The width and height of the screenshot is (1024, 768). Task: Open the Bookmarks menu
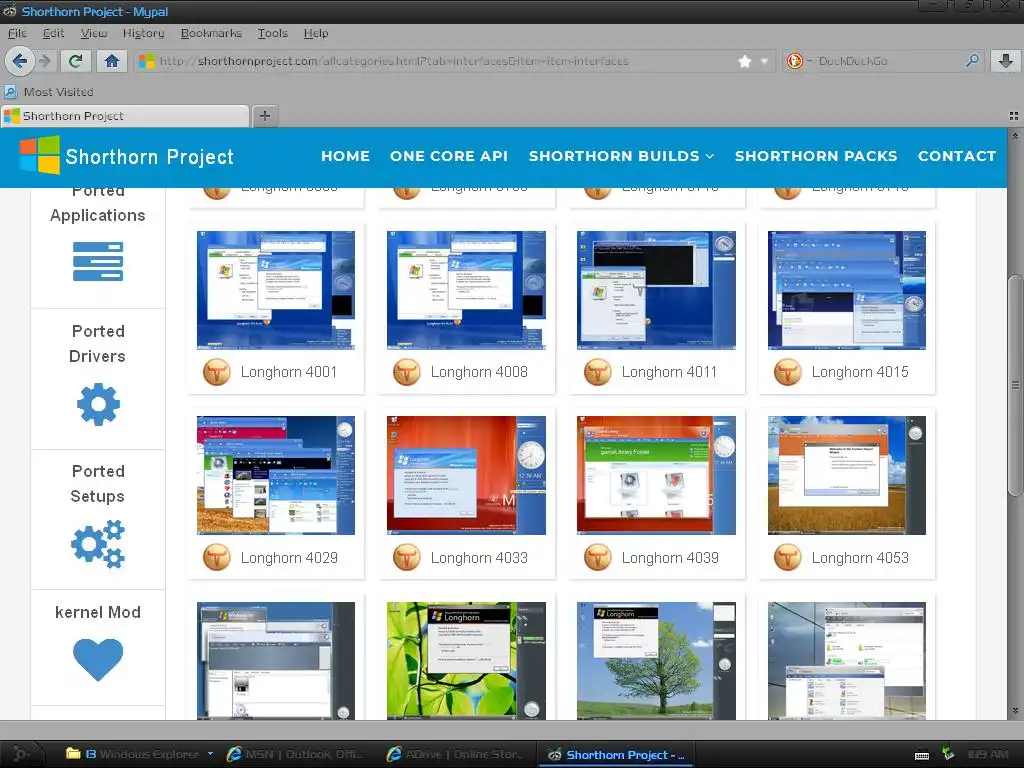[211, 33]
